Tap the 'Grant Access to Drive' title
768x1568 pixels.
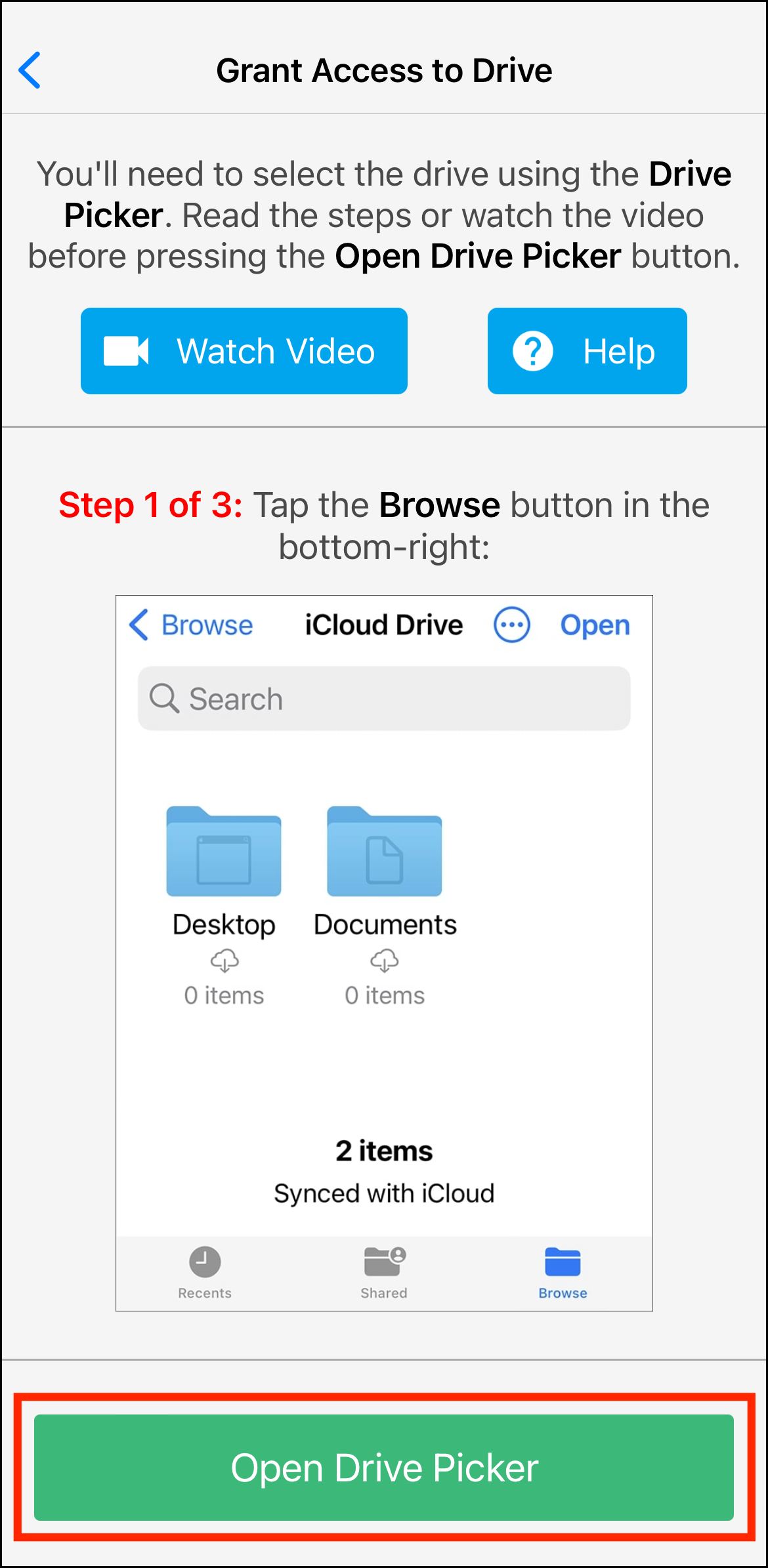384,70
